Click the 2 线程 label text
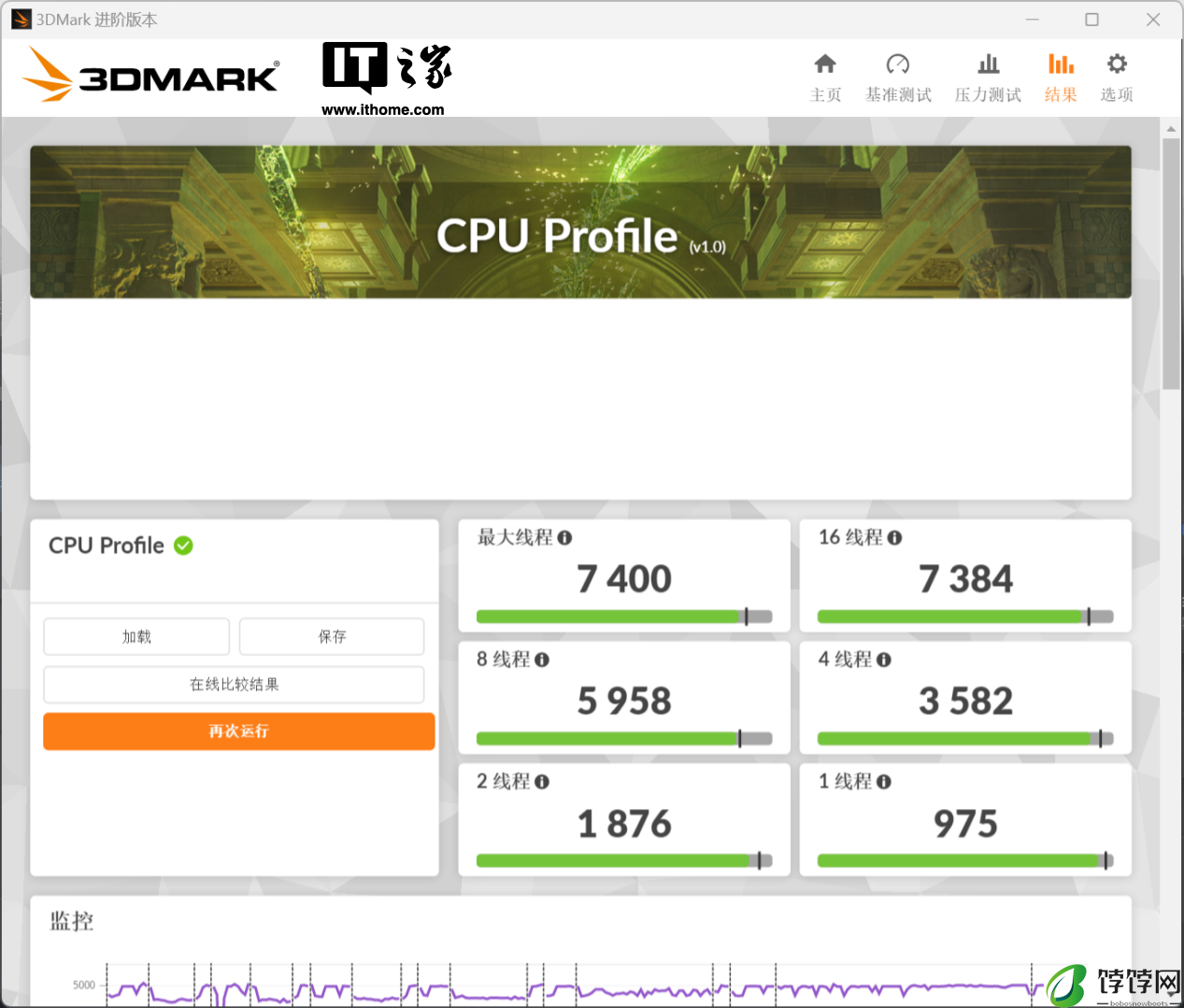 point(504,782)
